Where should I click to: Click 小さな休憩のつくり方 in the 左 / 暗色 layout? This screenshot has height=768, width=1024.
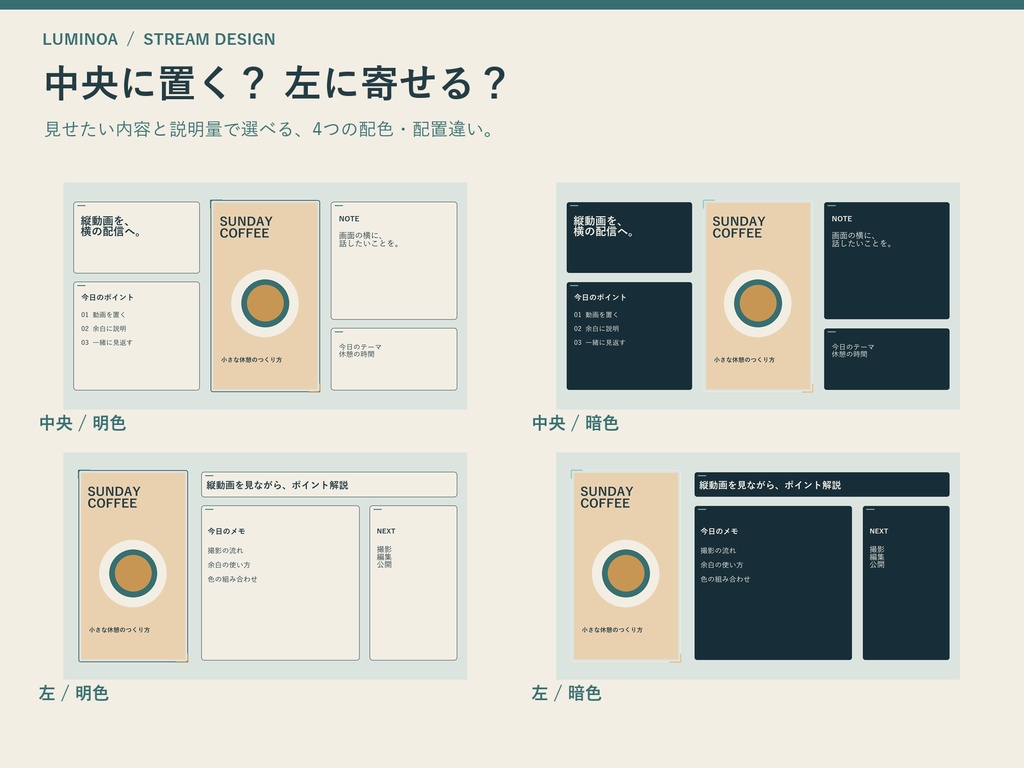[x=612, y=630]
